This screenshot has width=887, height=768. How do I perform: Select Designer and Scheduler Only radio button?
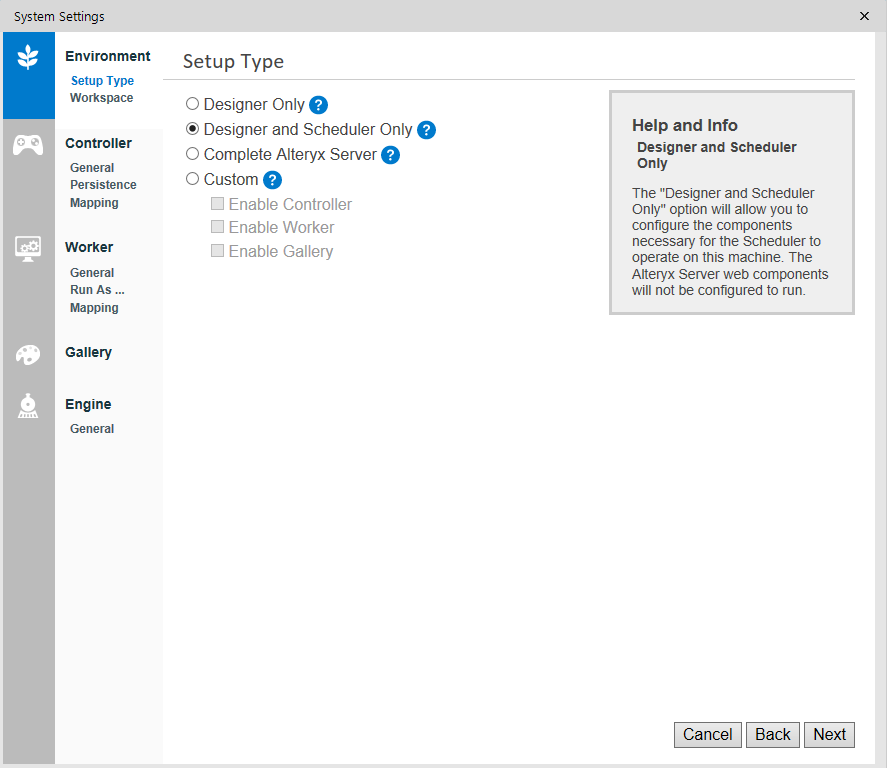192,129
